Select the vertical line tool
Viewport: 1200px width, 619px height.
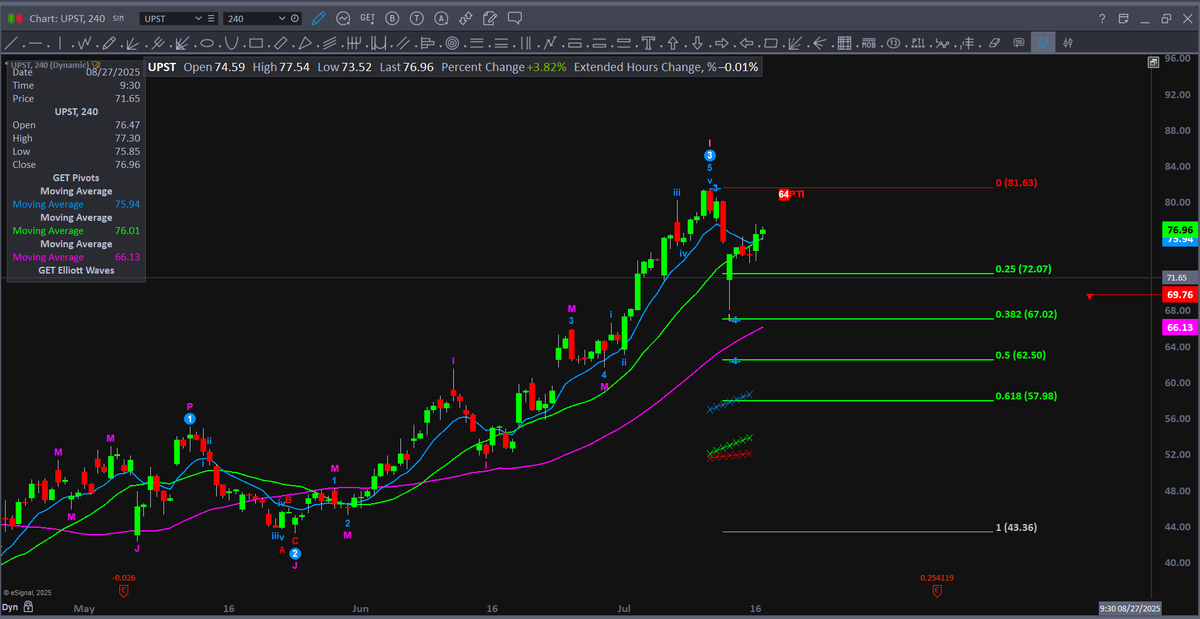pyautogui.click(x=60, y=43)
